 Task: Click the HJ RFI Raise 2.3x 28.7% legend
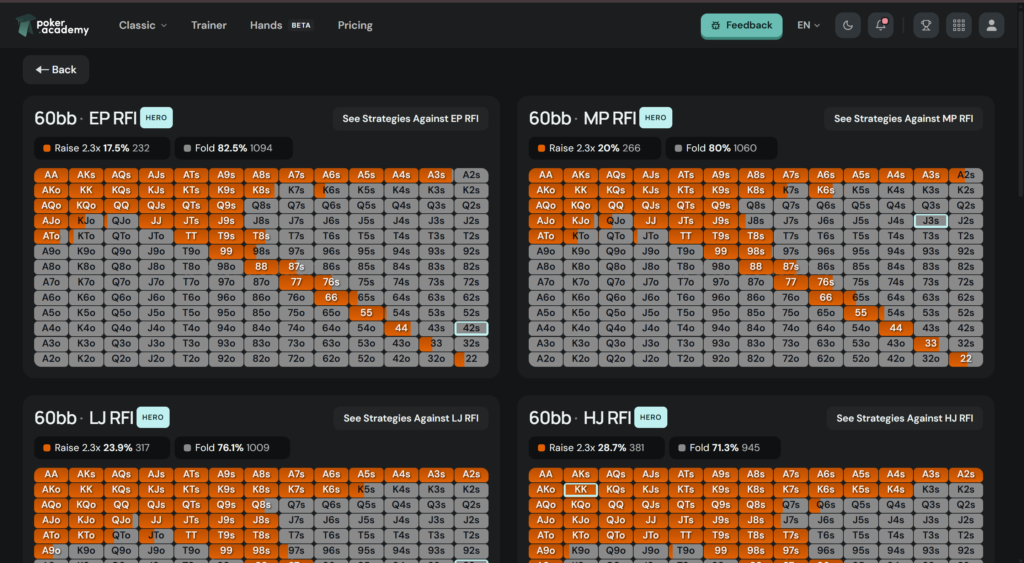coord(596,448)
